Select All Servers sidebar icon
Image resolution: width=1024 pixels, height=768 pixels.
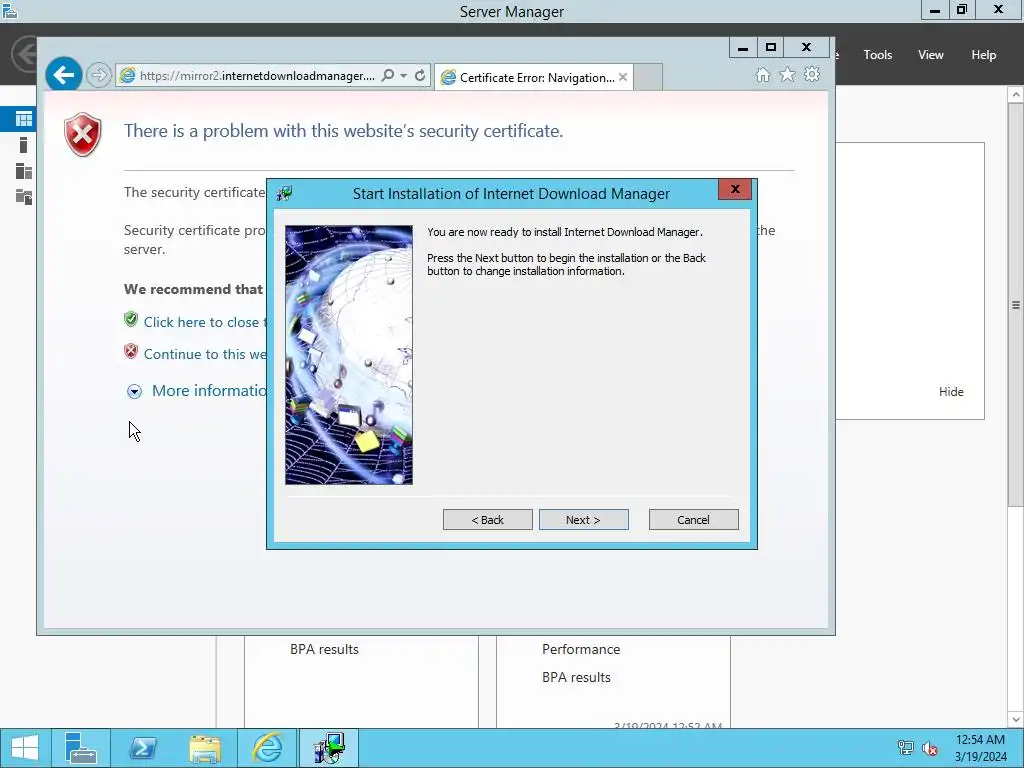point(24,171)
